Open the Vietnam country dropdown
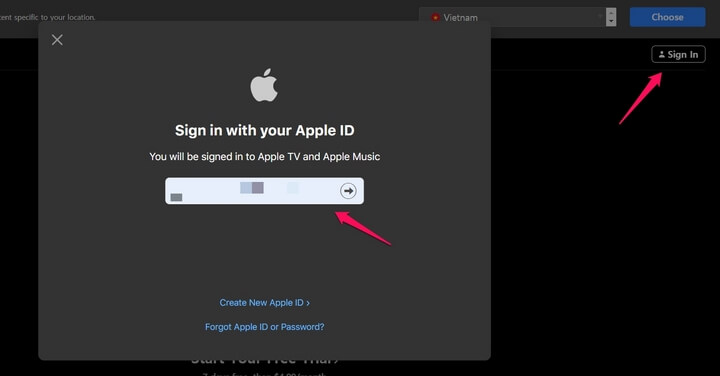 pyautogui.click(x=518, y=17)
